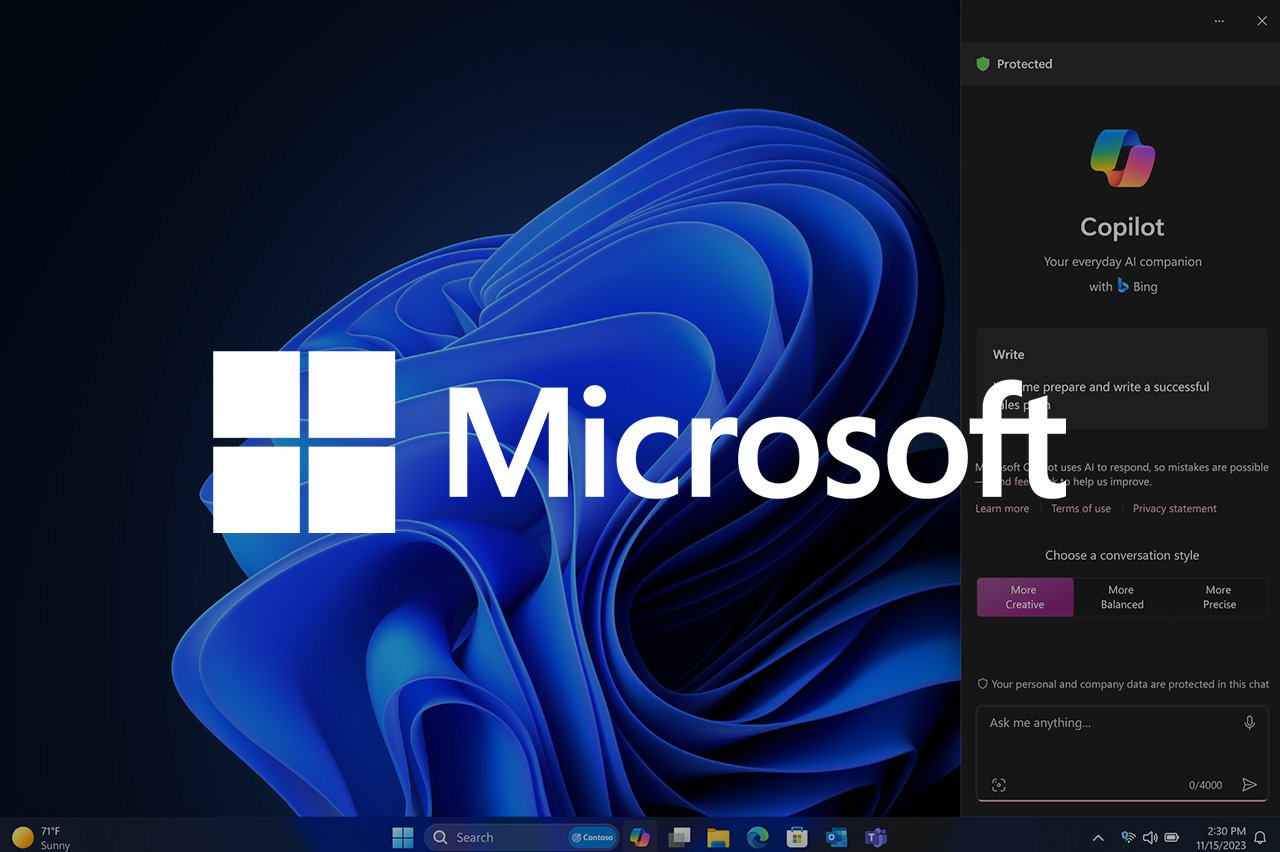Click the Bing logo under Copilot heading
This screenshot has width=1280, height=852.
coord(1123,286)
